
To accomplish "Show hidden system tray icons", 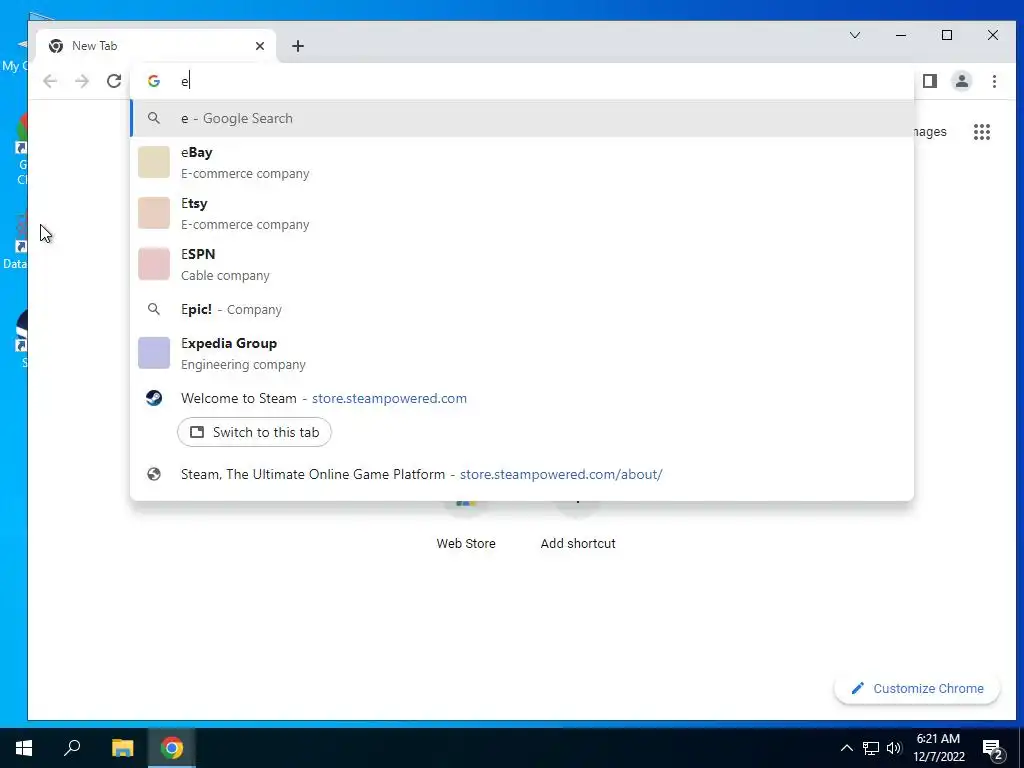I will pos(846,748).
